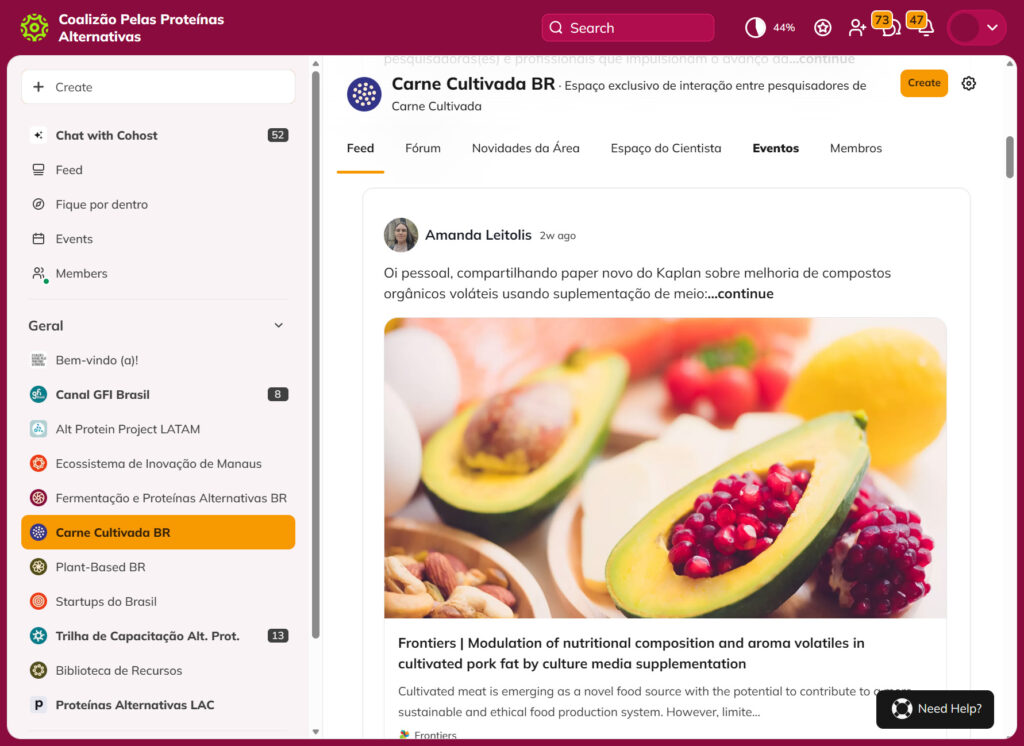Open the star badge icon in header

[822, 27]
